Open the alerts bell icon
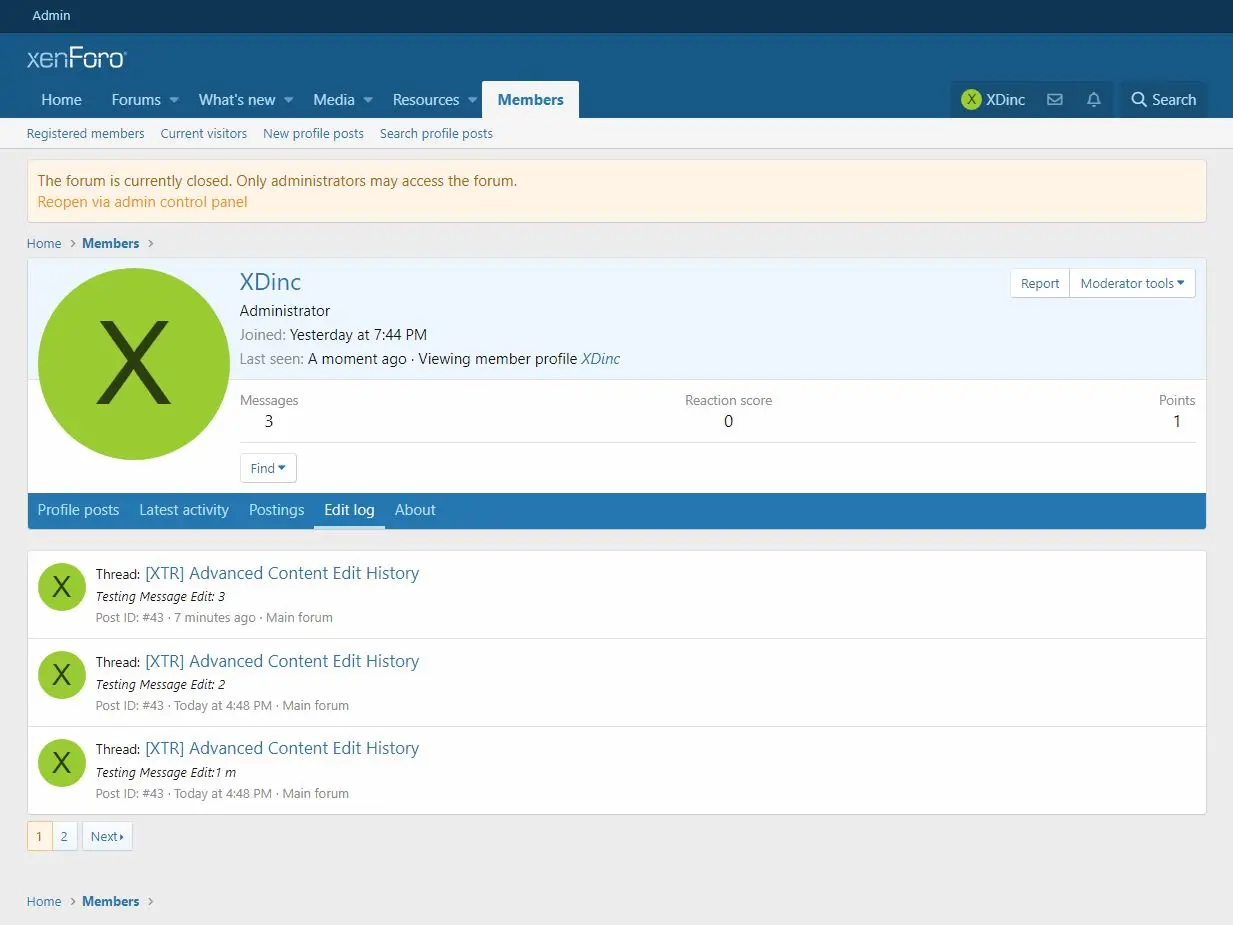 (x=1094, y=100)
